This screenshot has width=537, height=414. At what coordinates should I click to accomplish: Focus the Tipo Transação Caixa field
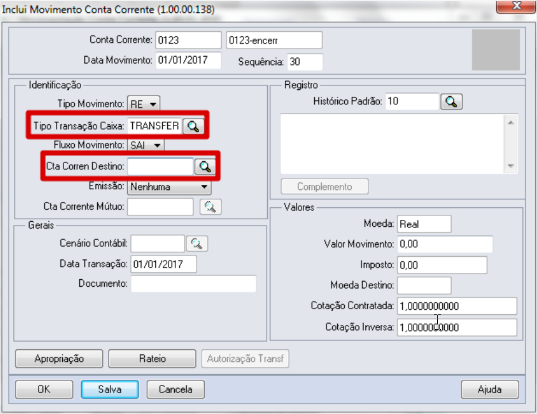tap(154, 126)
